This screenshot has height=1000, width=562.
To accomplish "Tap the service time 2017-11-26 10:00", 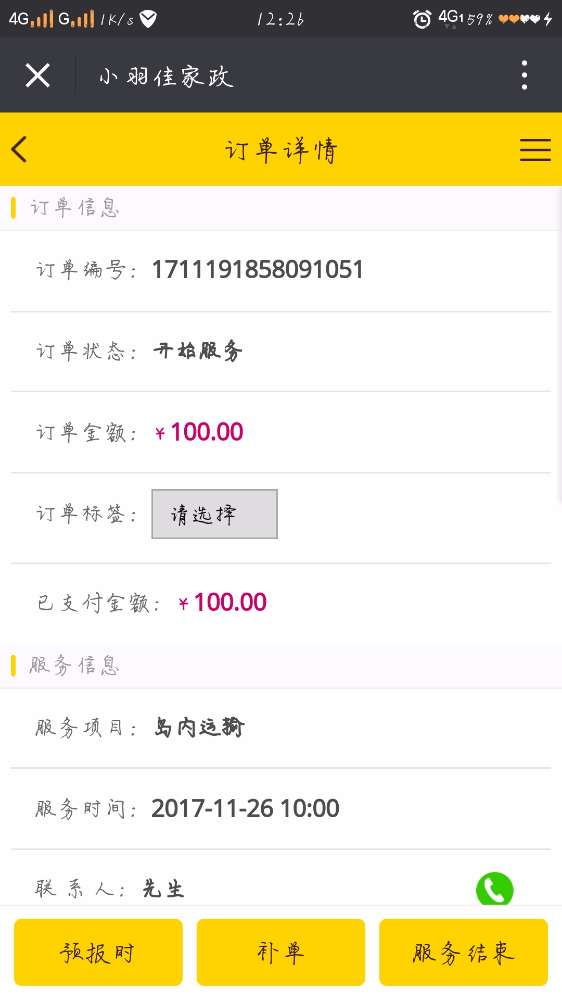I will [x=245, y=809].
